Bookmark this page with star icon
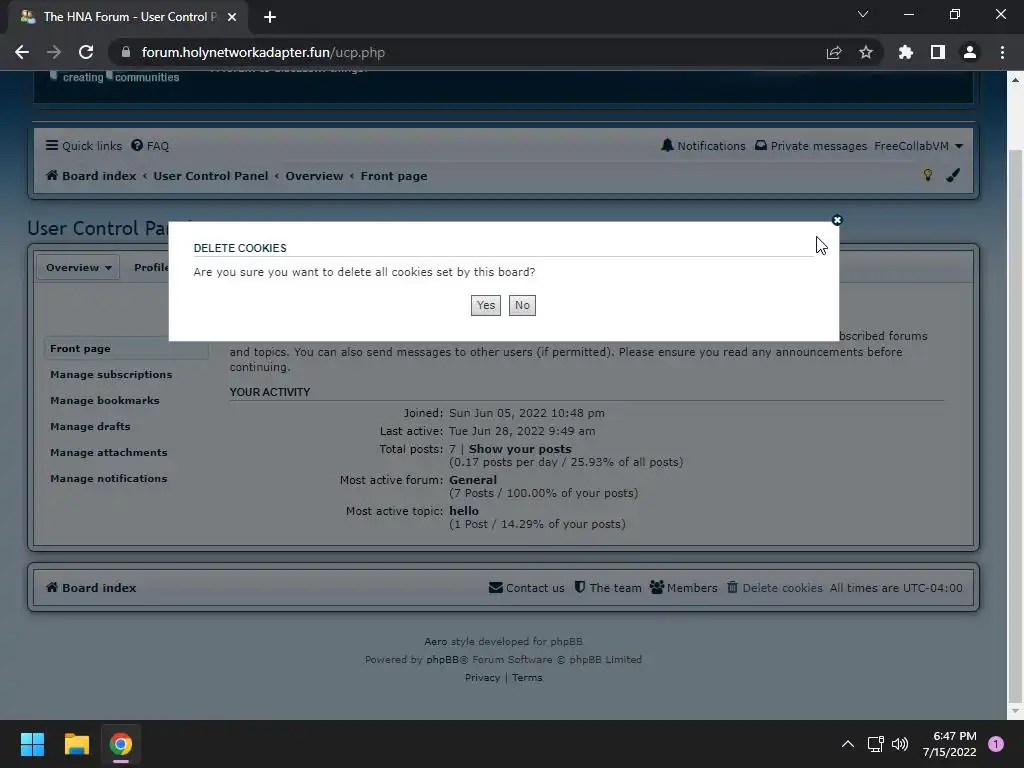Image resolution: width=1024 pixels, height=768 pixels. coord(866,52)
